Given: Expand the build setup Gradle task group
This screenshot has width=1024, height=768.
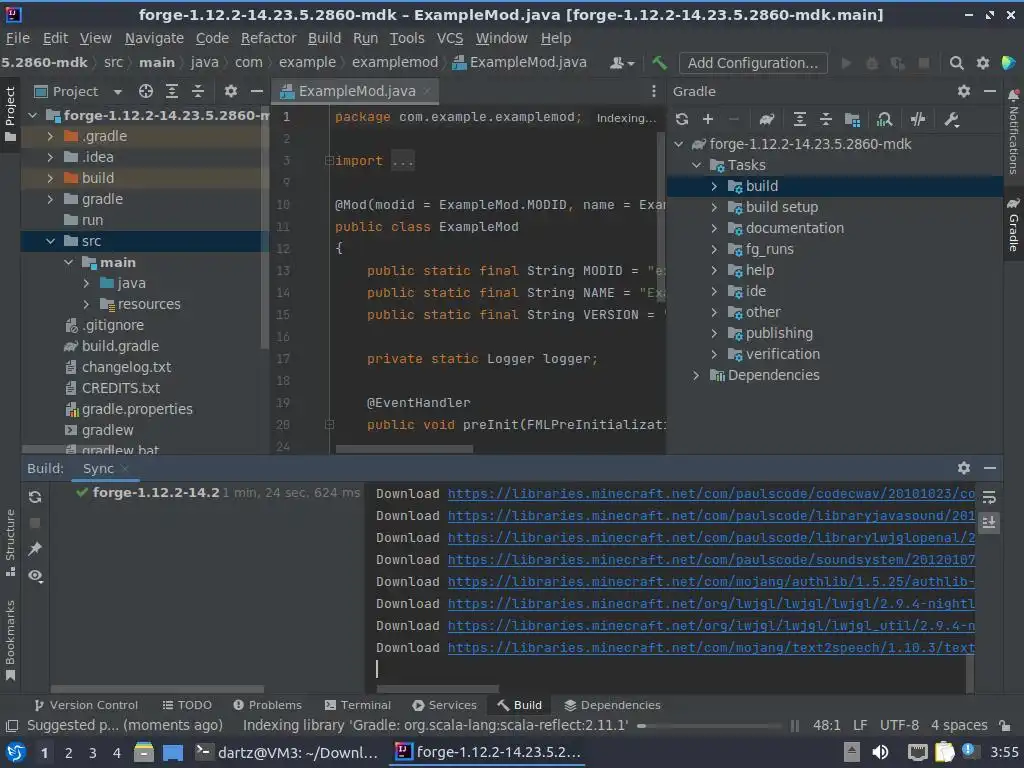Looking at the screenshot, I should point(714,207).
